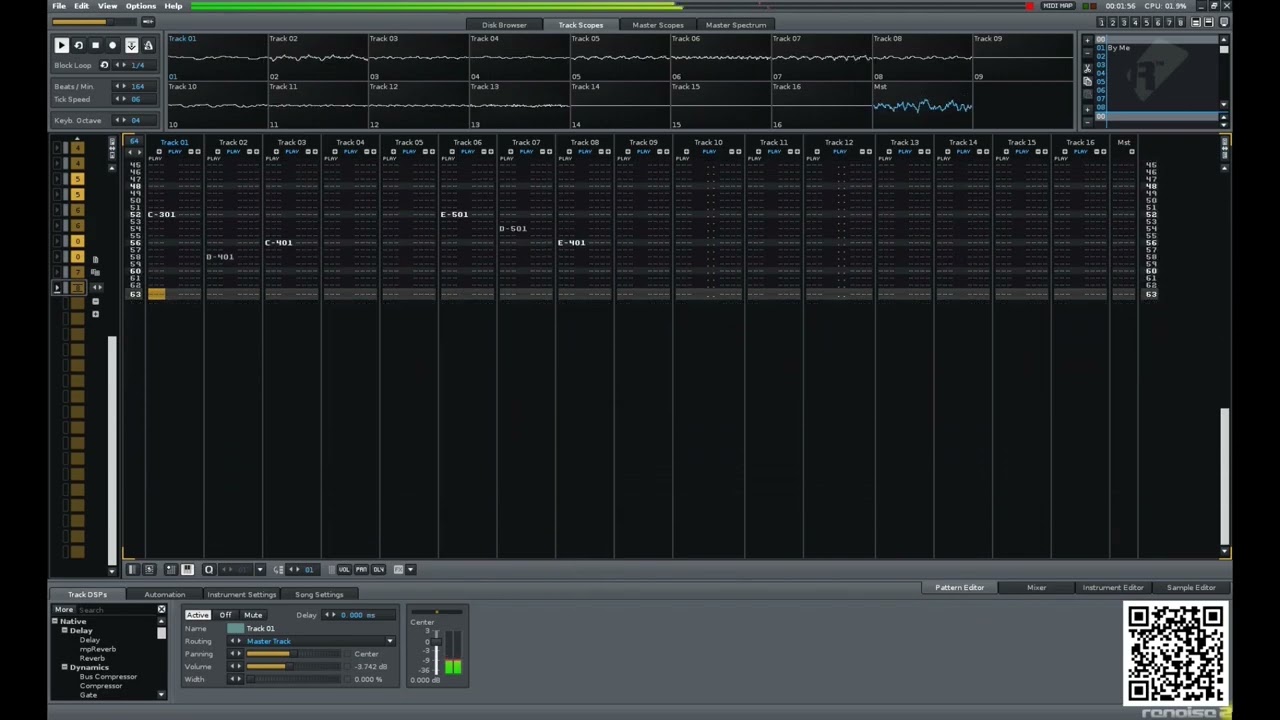This screenshot has width=1280, height=720.
Task: Click the Beats / Min value 164
Action: (138, 87)
